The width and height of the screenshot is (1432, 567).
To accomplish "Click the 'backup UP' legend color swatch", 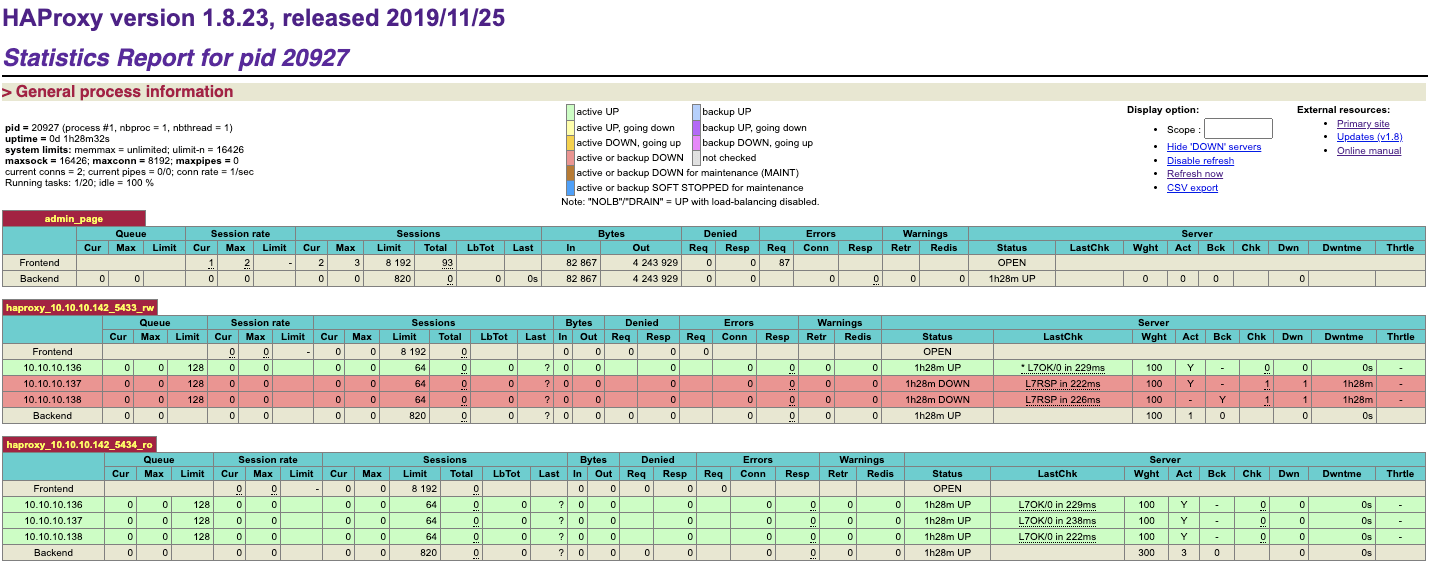I will [696, 112].
